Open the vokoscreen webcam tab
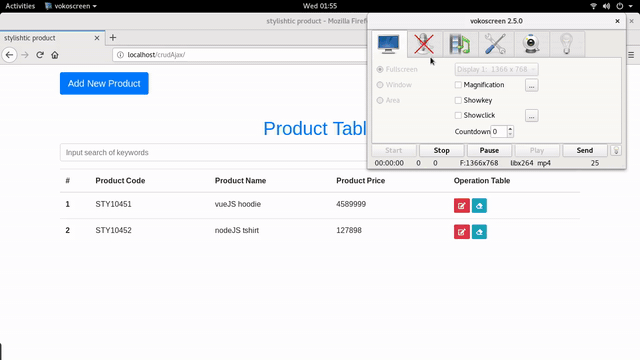 click(x=531, y=44)
